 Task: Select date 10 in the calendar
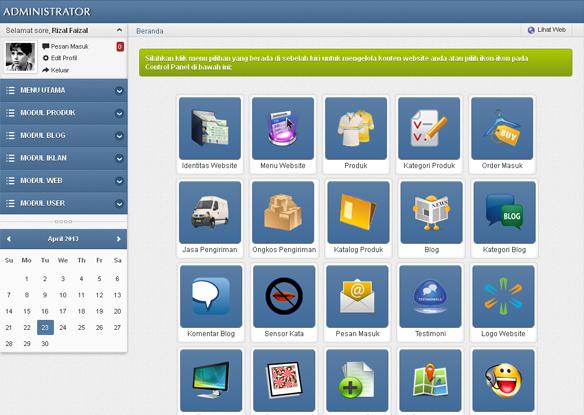[x=63, y=295]
